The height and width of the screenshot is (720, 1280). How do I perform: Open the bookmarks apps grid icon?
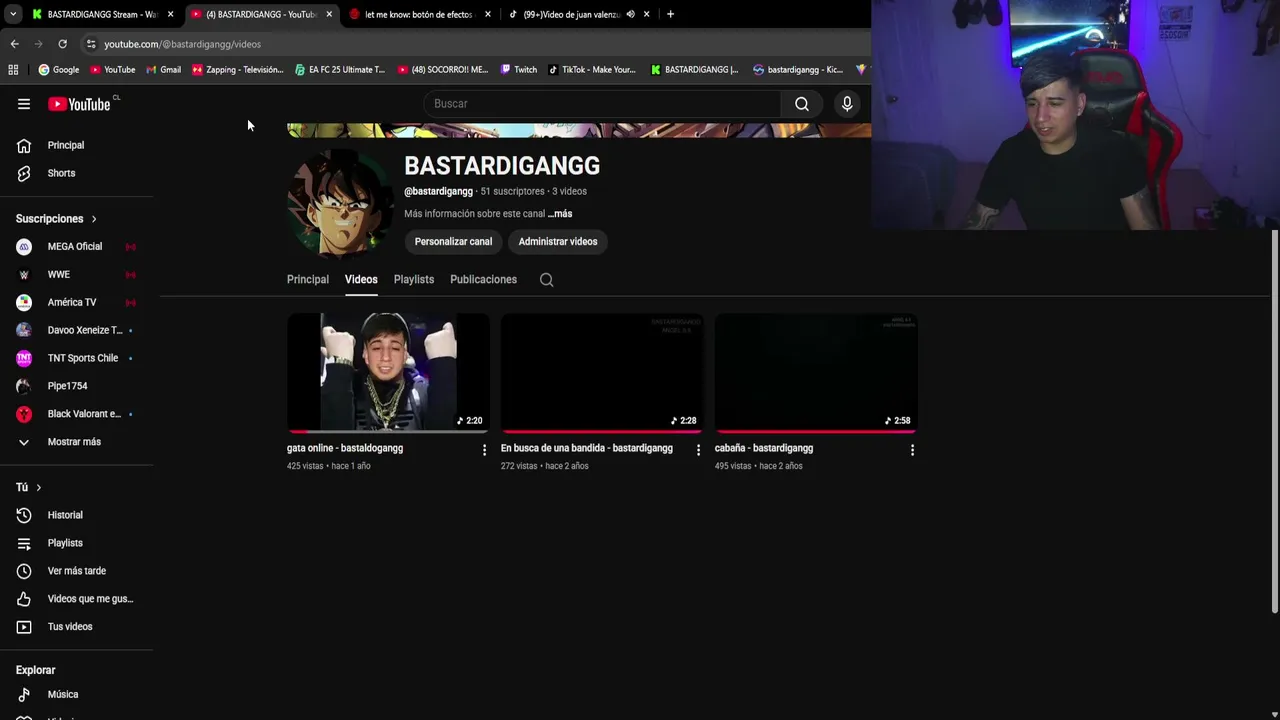coord(13,70)
